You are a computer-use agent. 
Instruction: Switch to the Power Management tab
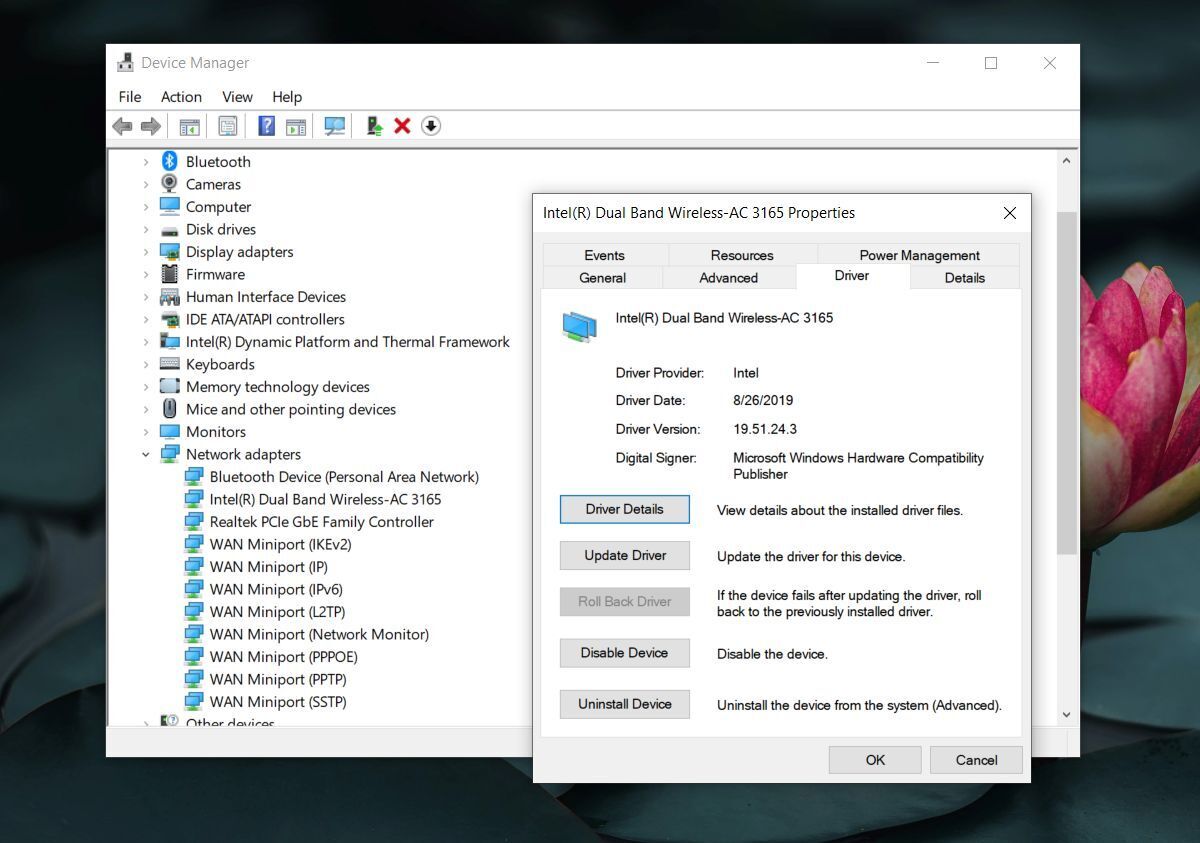919,255
